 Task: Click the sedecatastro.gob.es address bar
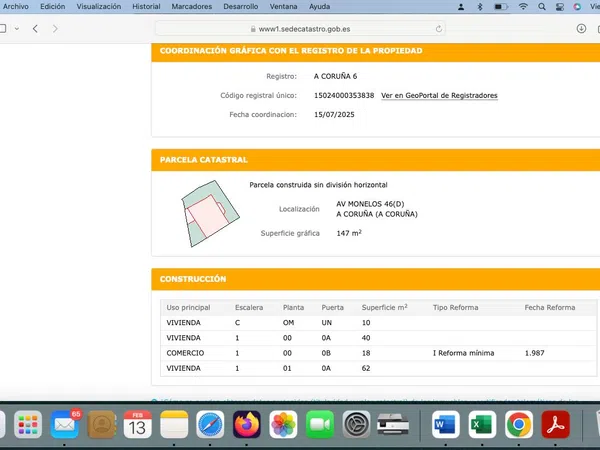coord(300,29)
